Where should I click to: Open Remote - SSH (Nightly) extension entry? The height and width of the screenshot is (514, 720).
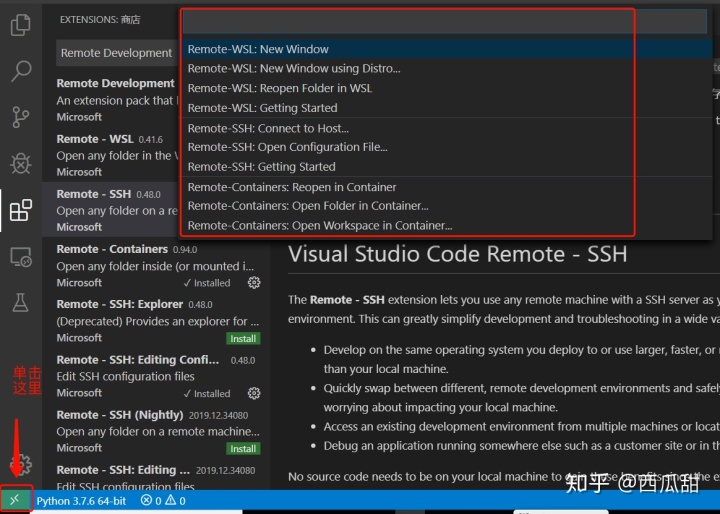tap(156, 431)
